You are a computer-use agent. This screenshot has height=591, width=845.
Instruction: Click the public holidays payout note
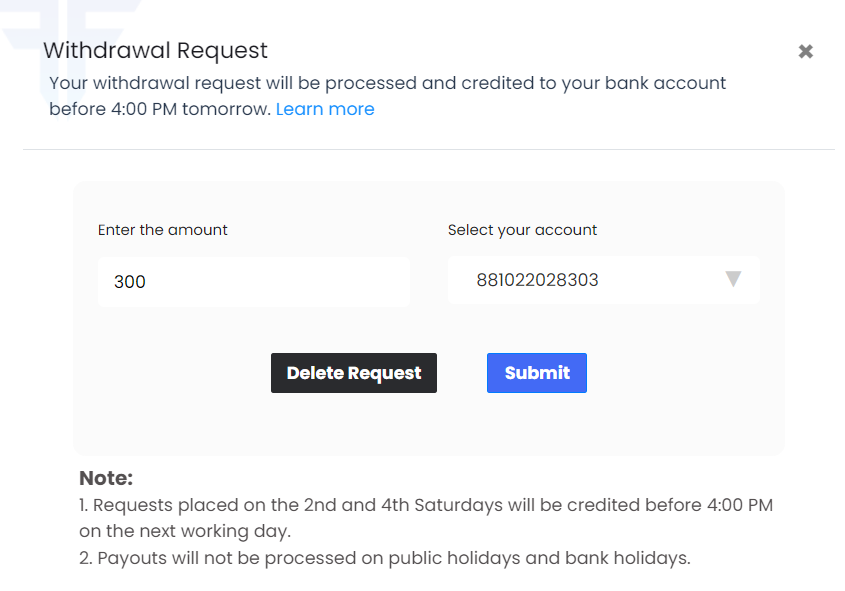pos(385,558)
